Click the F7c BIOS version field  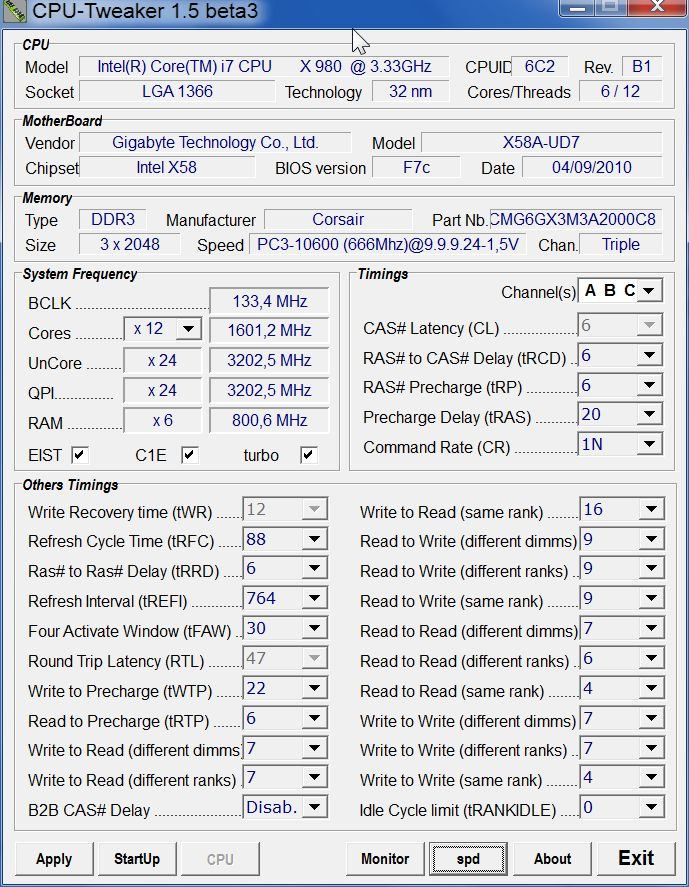(x=416, y=167)
